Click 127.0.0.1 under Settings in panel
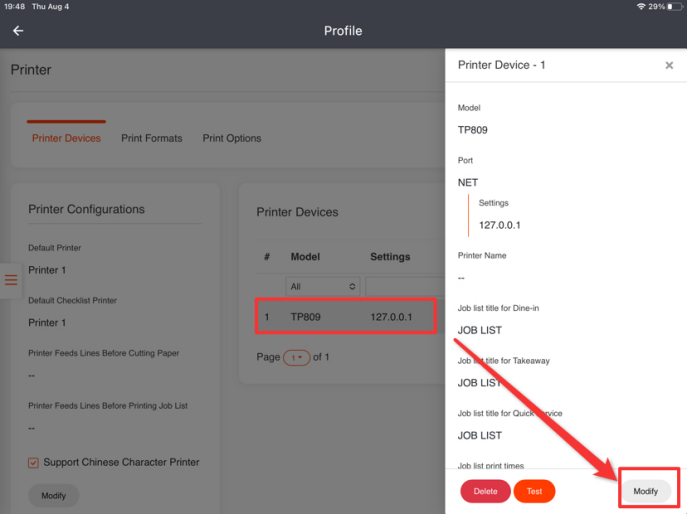 click(x=499, y=225)
